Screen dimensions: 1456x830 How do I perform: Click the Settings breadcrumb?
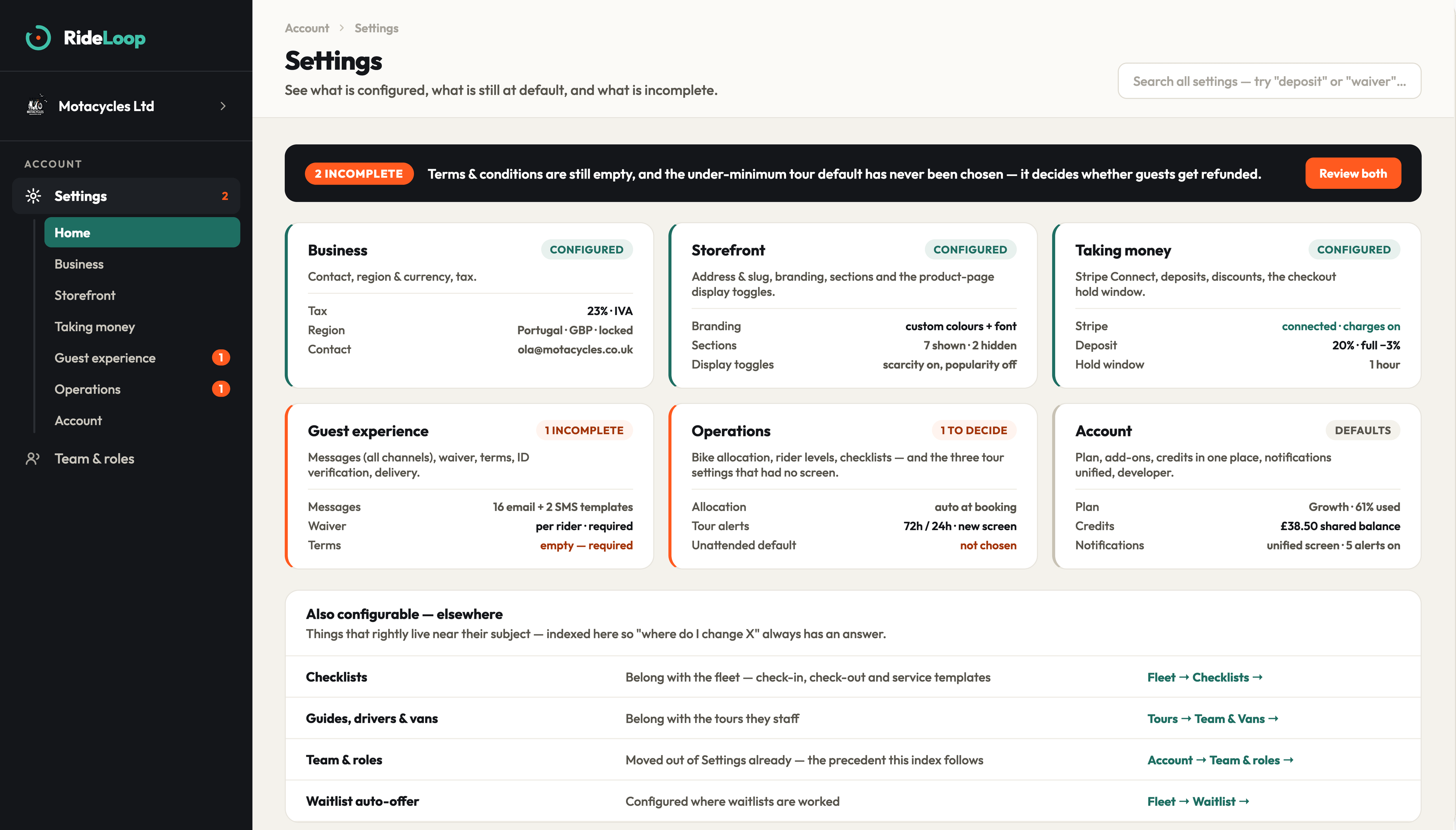[376, 28]
